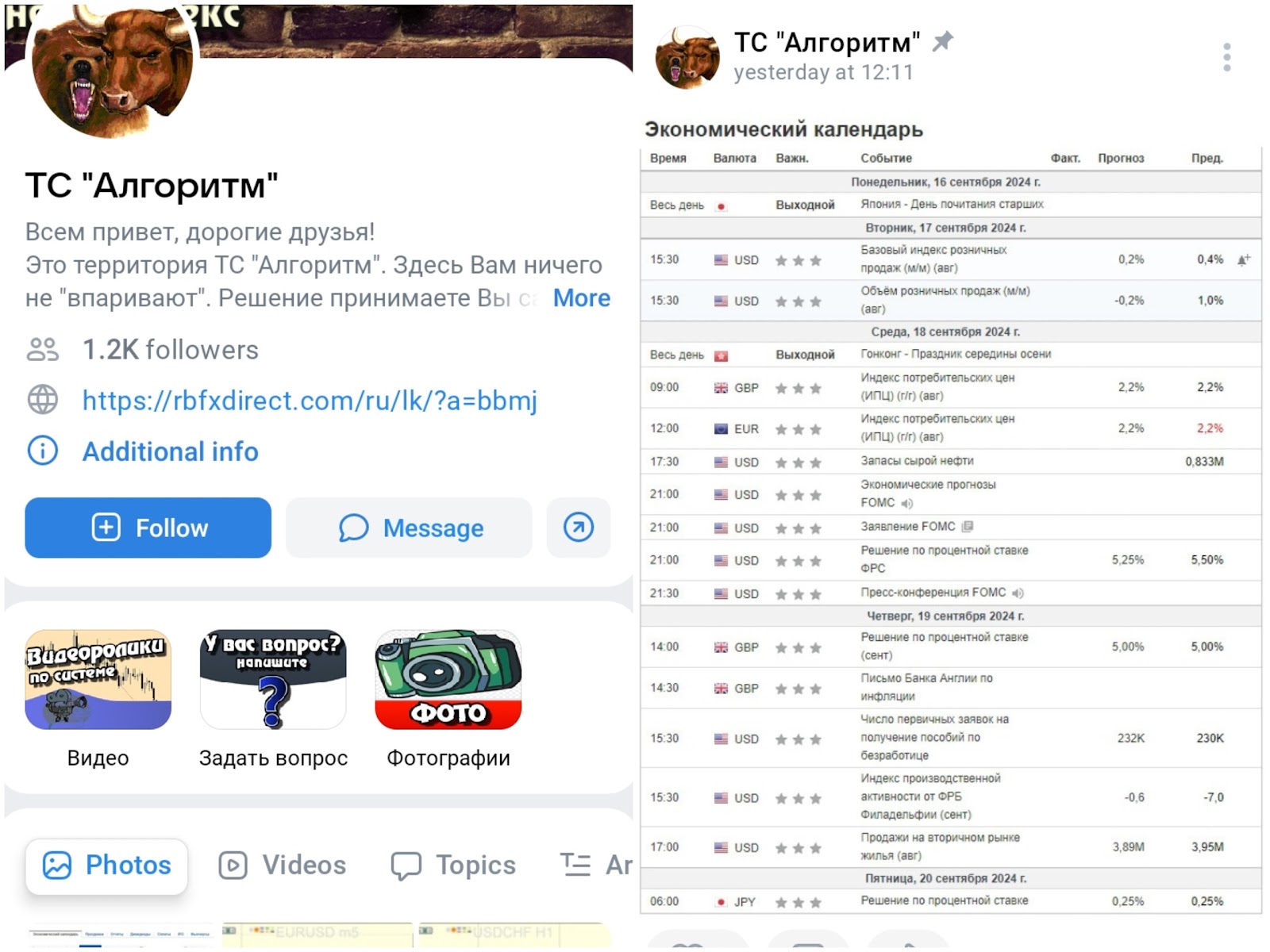
Task: Follow the ТС Алгоритм community
Action: coord(148,528)
